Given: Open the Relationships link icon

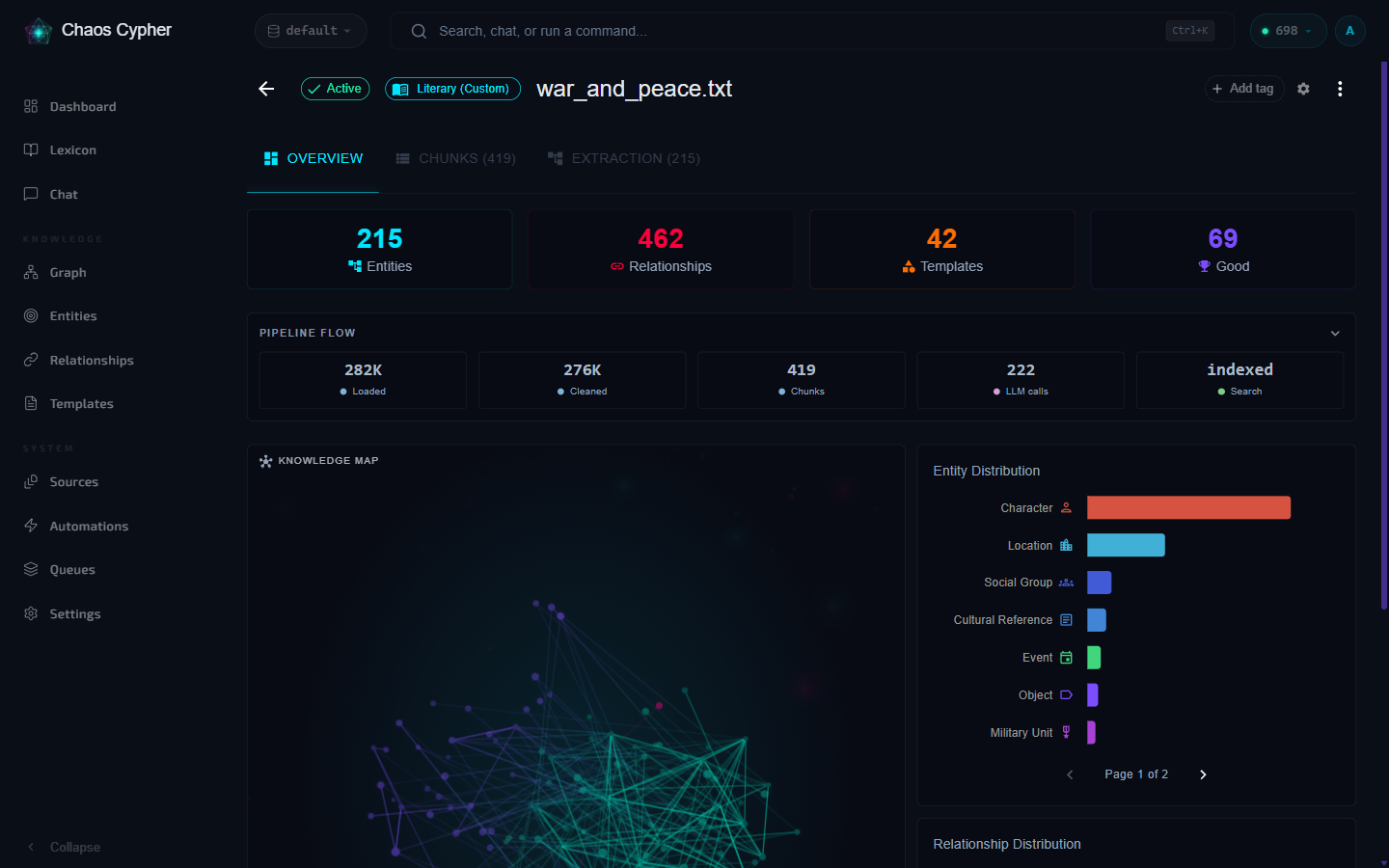Looking at the screenshot, I should click(x=31, y=360).
